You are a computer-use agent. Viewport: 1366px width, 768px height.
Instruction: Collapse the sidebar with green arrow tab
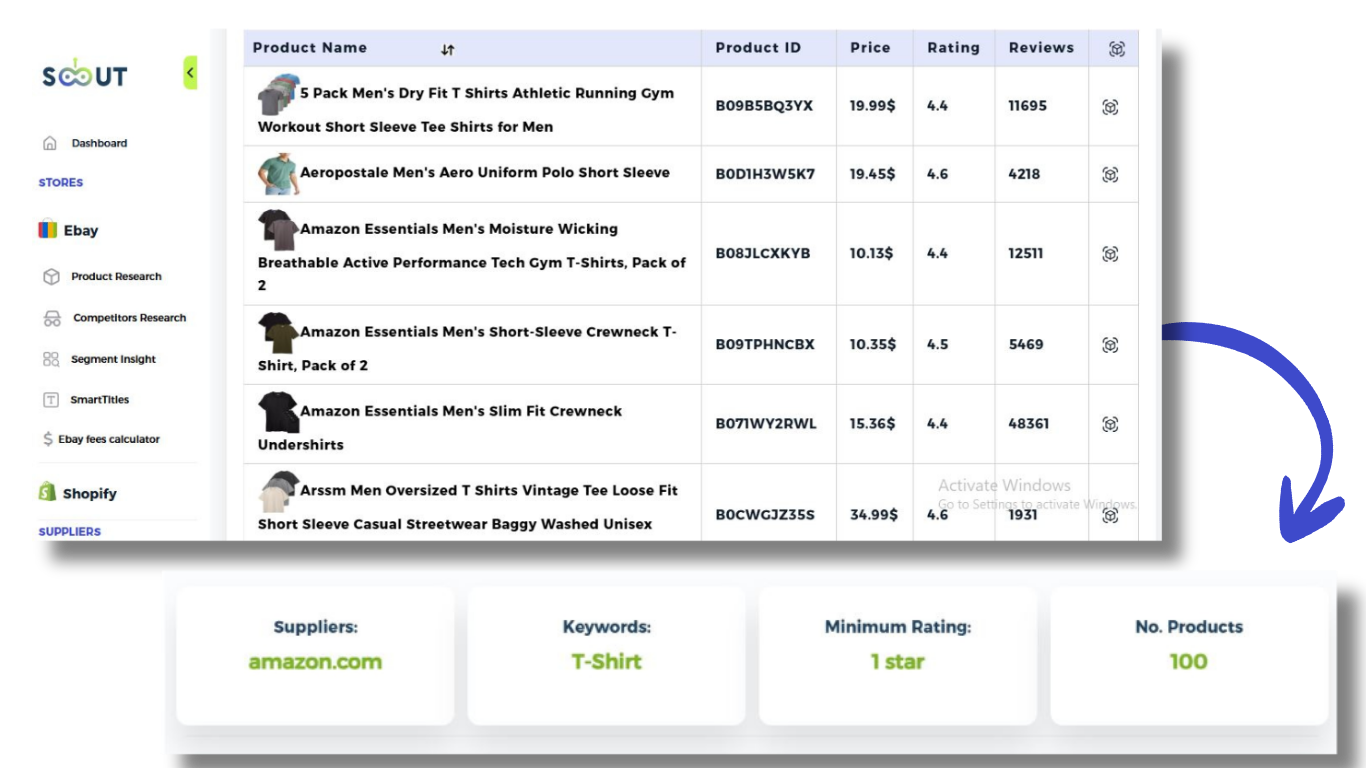190,73
